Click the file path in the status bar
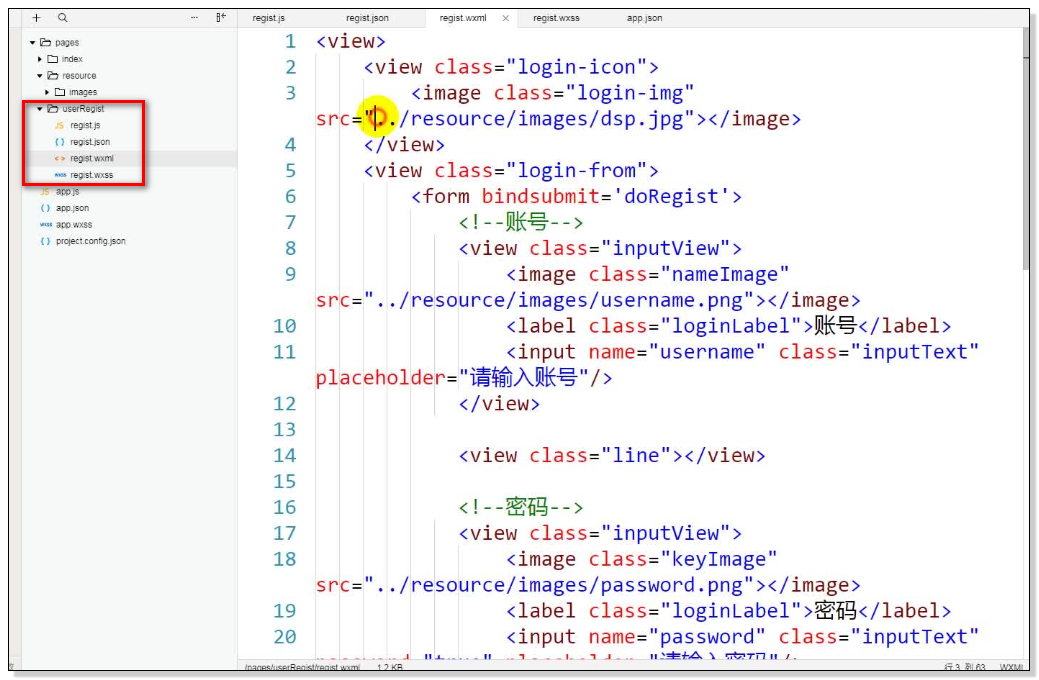The image size is (1039, 680). tap(302, 667)
